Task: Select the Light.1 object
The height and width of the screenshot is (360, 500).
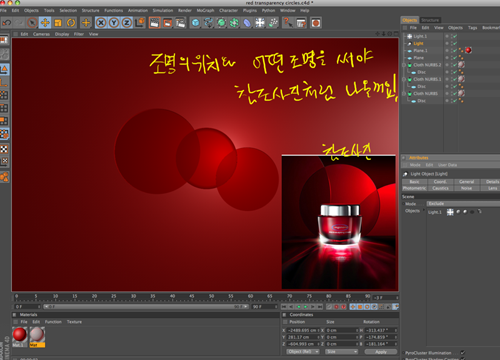Action: click(420, 36)
